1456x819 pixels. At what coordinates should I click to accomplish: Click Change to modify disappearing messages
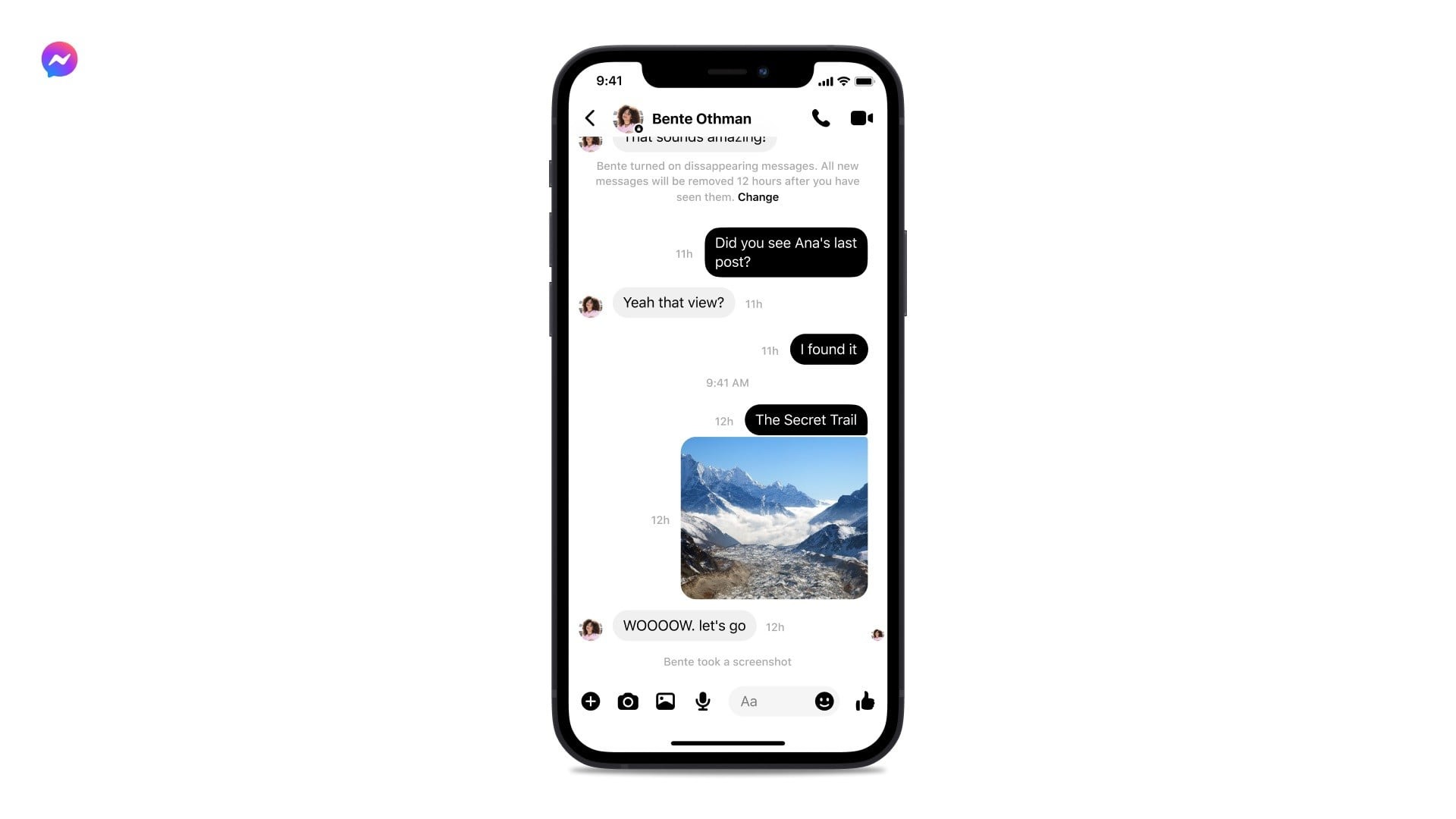pos(759,196)
